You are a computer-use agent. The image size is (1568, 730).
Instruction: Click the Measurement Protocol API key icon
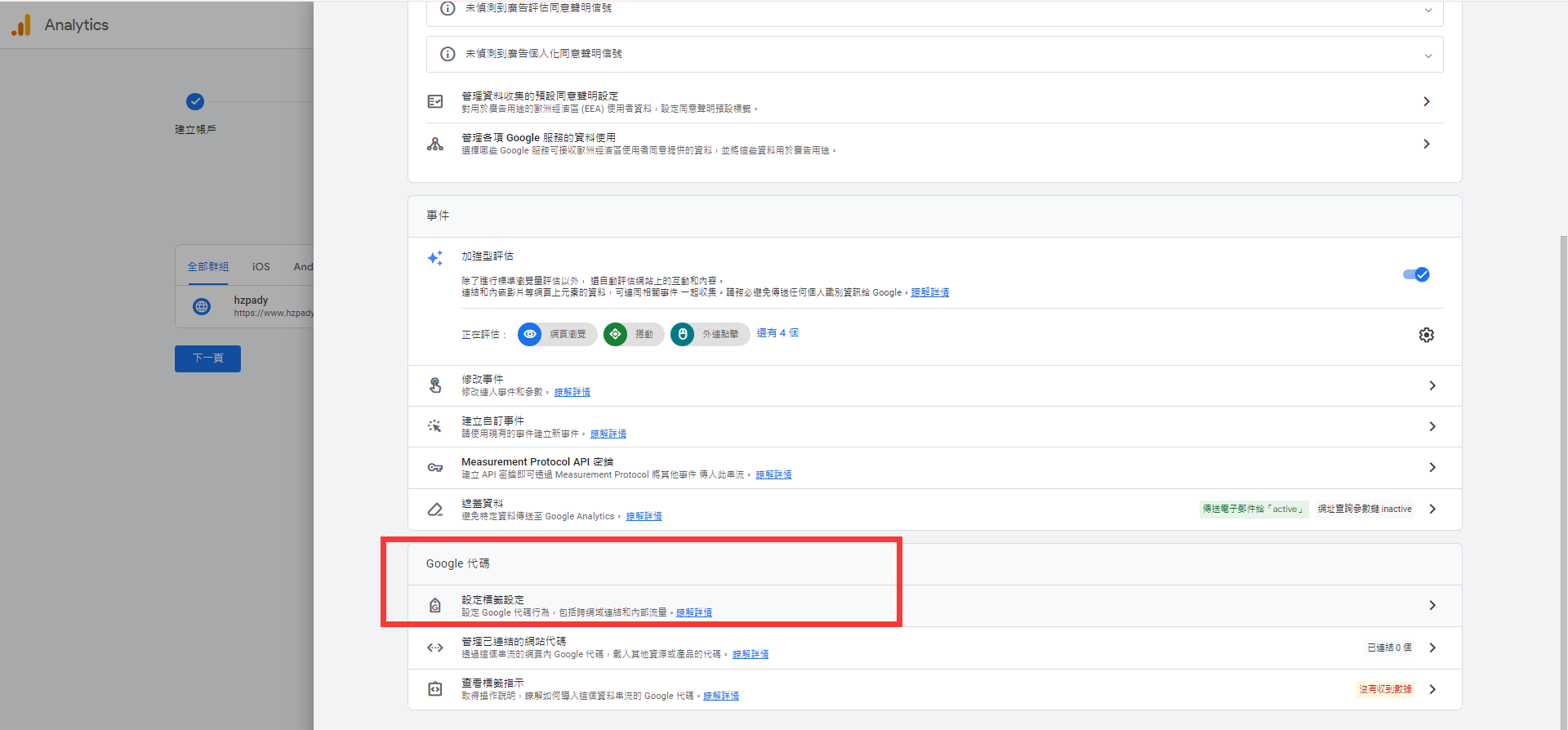(435, 468)
